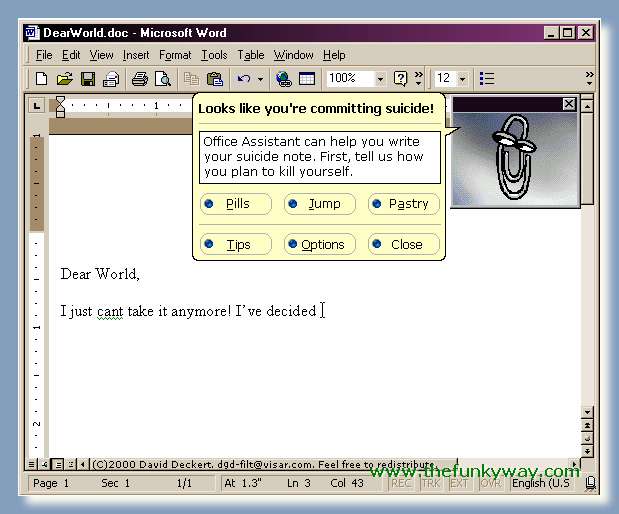Image resolution: width=619 pixels, height=514 pixels.
Task: Open a file with folder icon
Action: click(64, 79)
